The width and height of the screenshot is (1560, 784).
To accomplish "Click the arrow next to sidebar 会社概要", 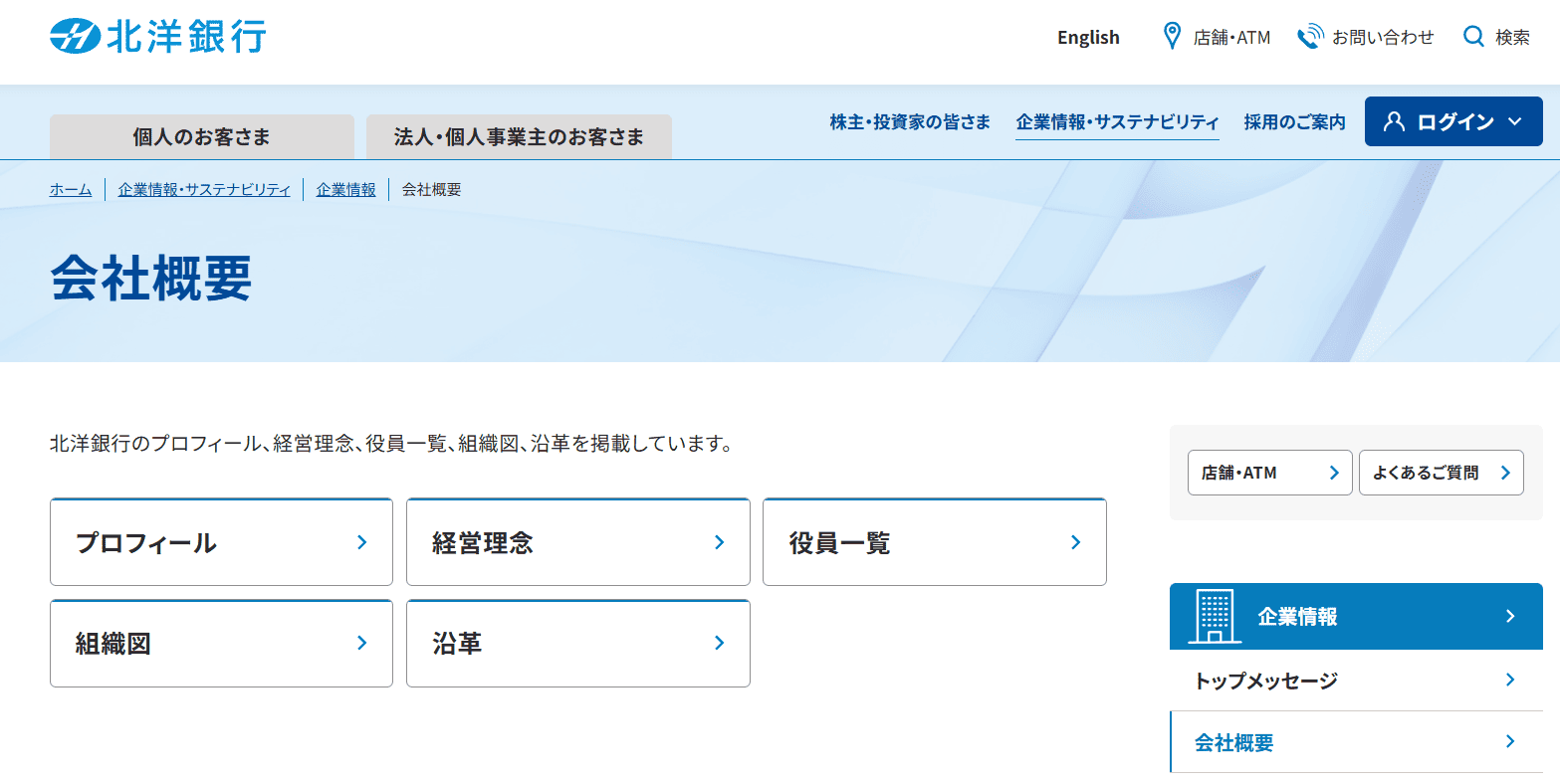I will pyautogui.click(x=1510, y=742).
